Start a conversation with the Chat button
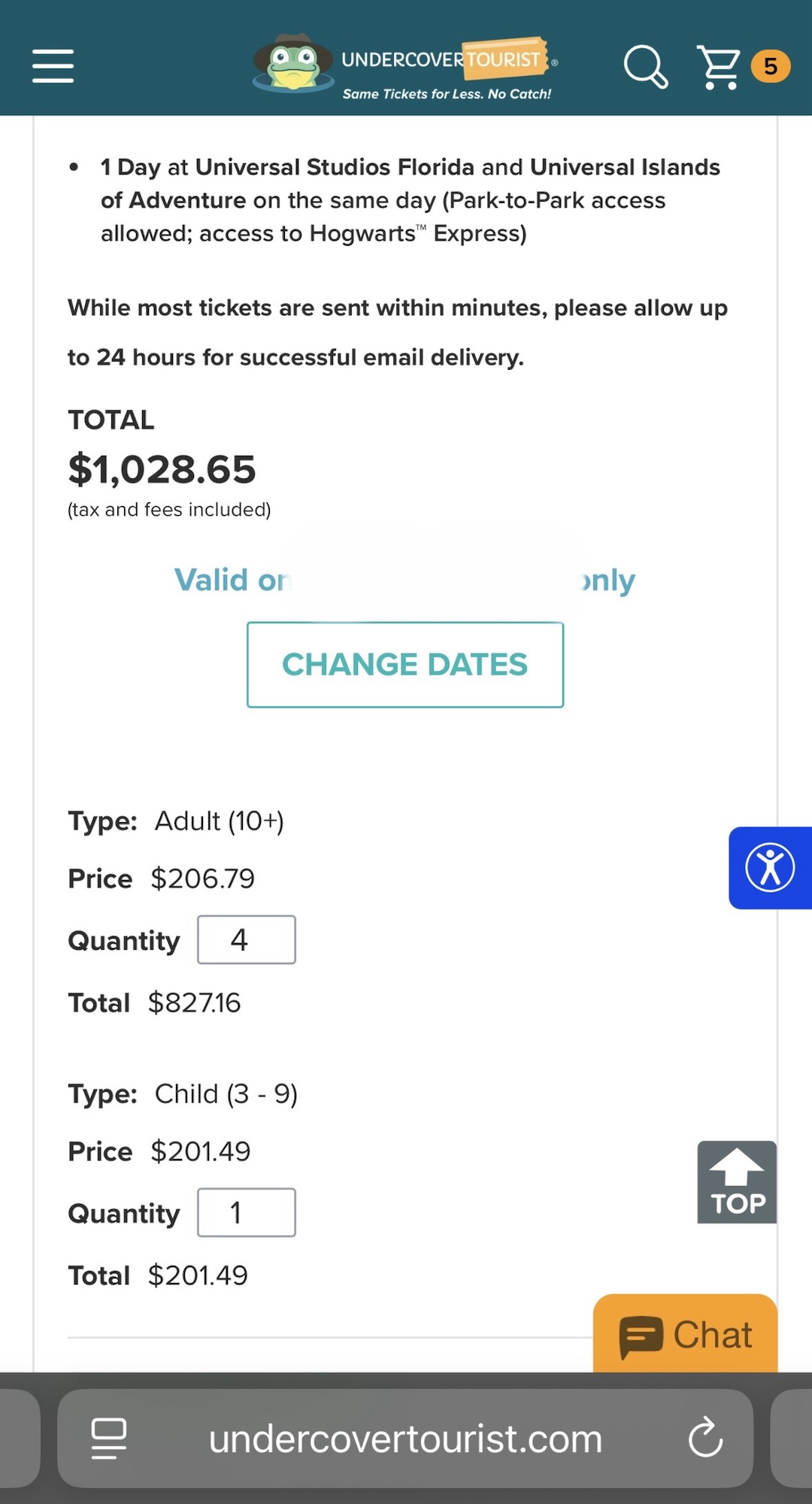Image resolution: width=812 pixels, height=1504 pixels. pos(685,1335)
